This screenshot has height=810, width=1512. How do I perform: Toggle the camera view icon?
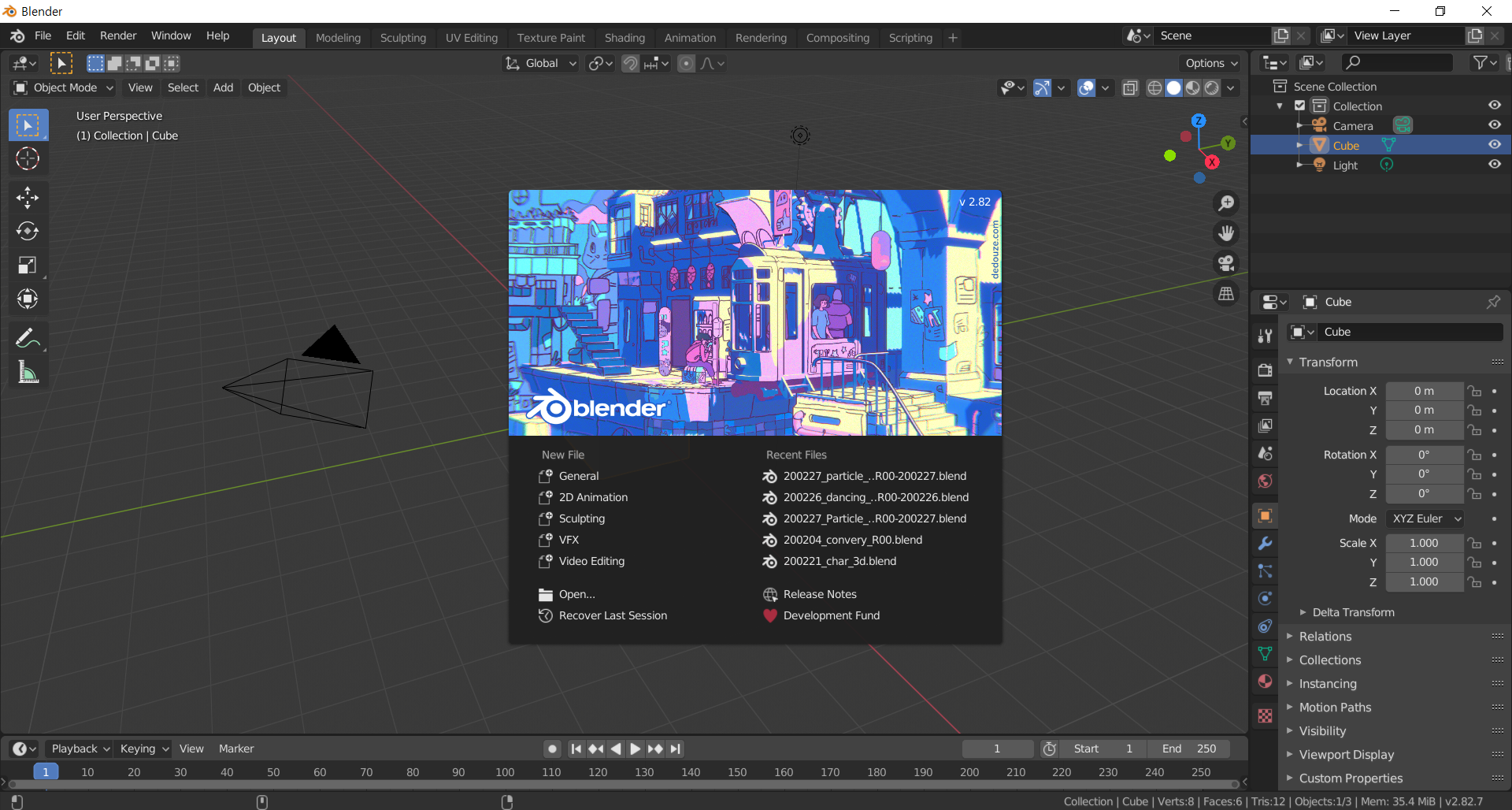pyautogui.click(x=1226, y=263)
